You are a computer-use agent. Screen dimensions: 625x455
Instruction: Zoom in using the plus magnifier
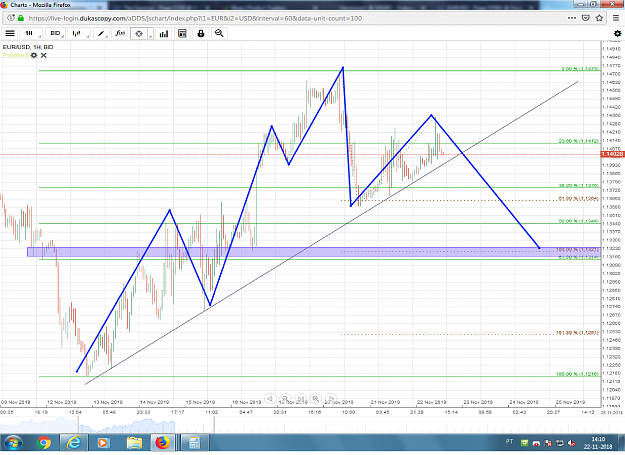(316, 398)
